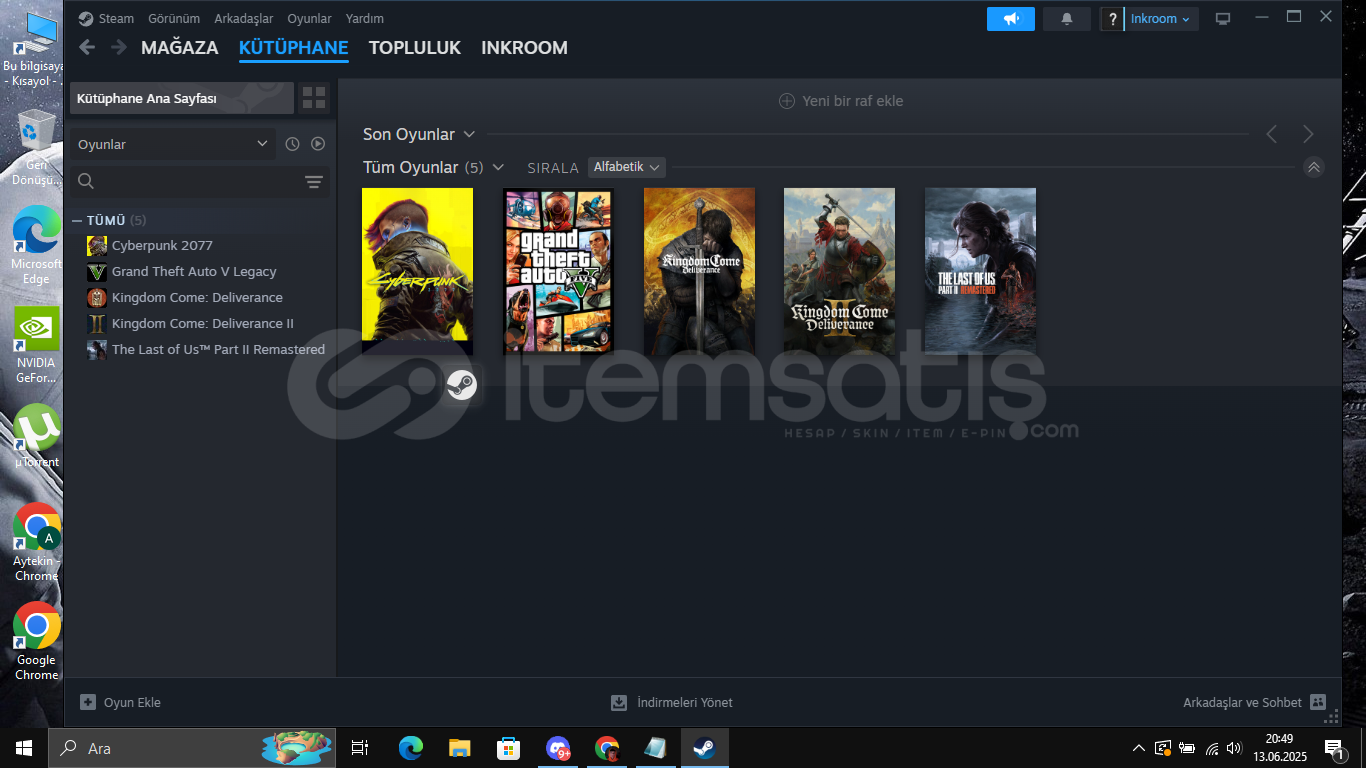Screen dimensions: 1366x768
Task: Open Microsoft Store from the taskbar
Action: [x=509, y=748]
